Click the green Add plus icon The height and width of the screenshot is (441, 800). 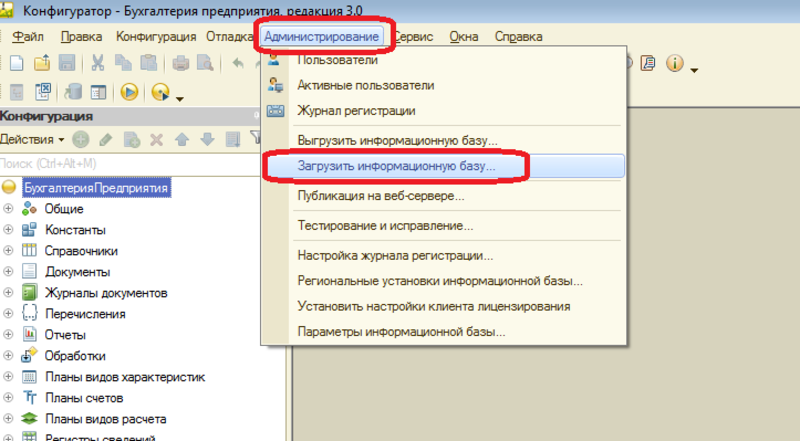tap(81, 139)
